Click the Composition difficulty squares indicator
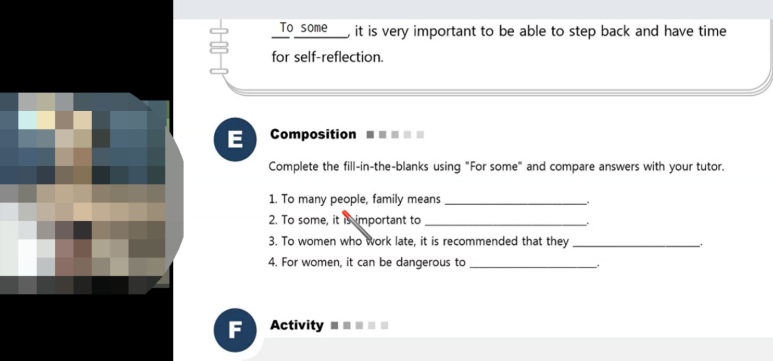Image resolution: width=773 pixels, height=361 pixels. (395, 135)
